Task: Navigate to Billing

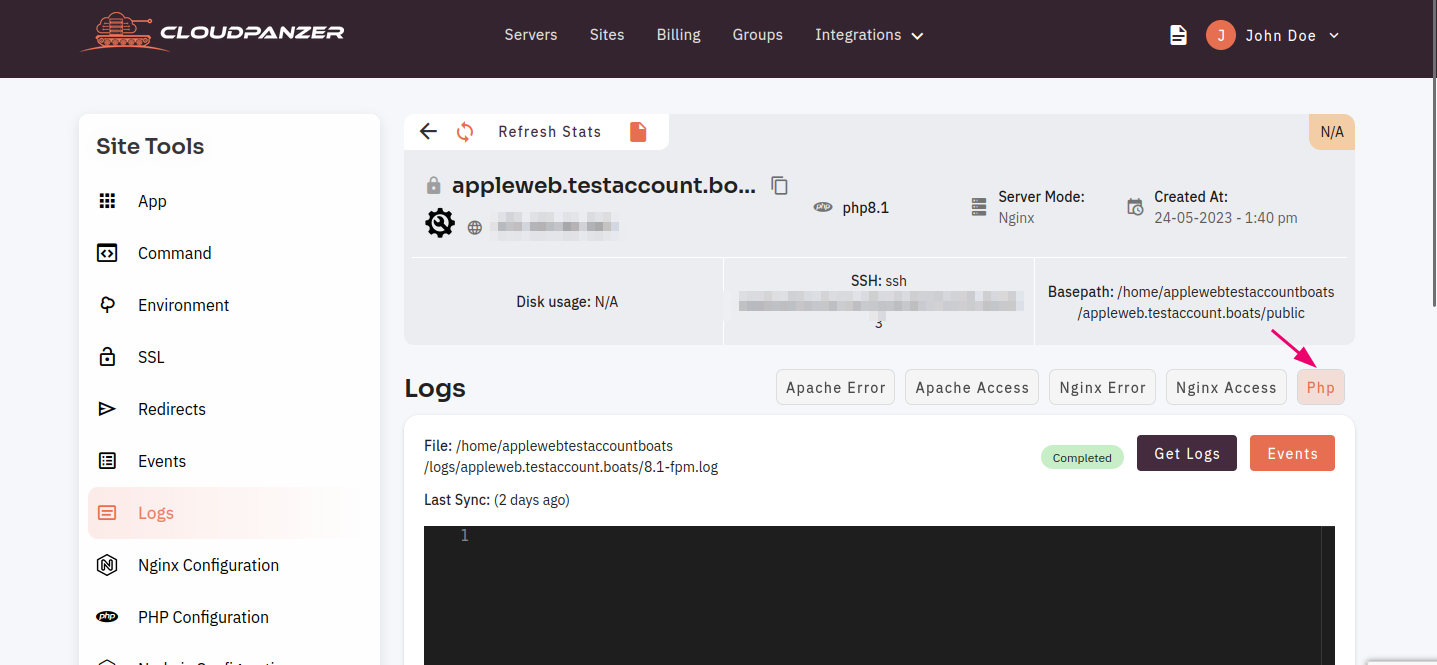Action: point(679,35)
